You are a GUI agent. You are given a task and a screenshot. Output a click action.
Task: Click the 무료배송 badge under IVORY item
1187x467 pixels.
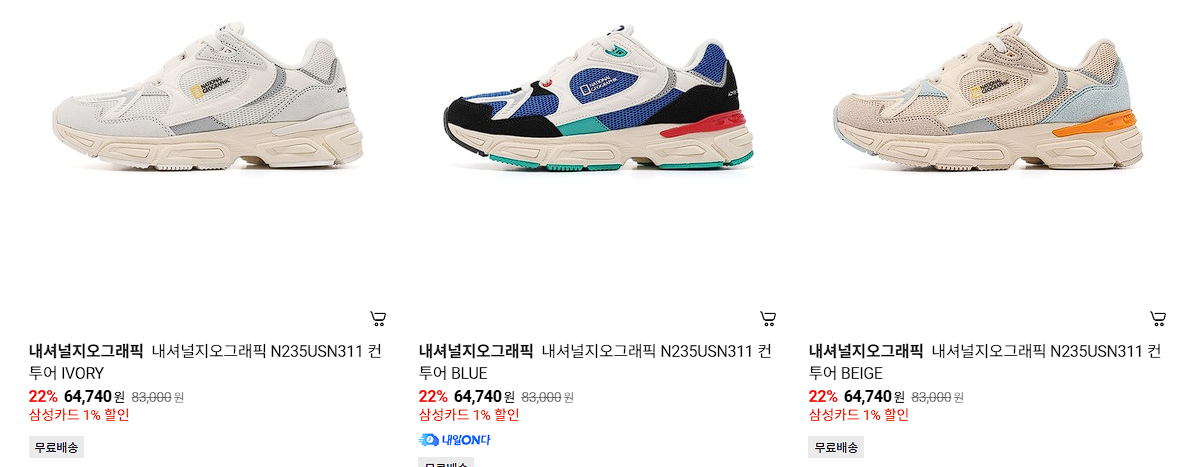tap(56, 447)
